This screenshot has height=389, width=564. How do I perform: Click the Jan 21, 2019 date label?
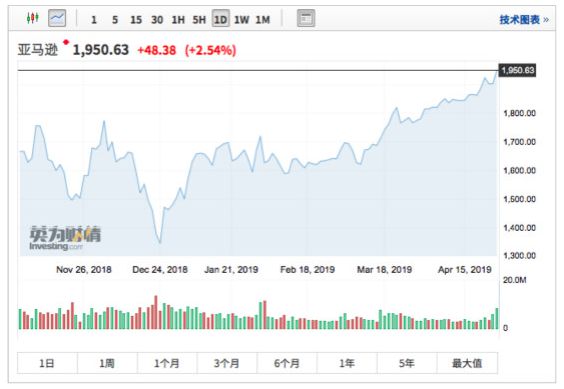(231, 270)
